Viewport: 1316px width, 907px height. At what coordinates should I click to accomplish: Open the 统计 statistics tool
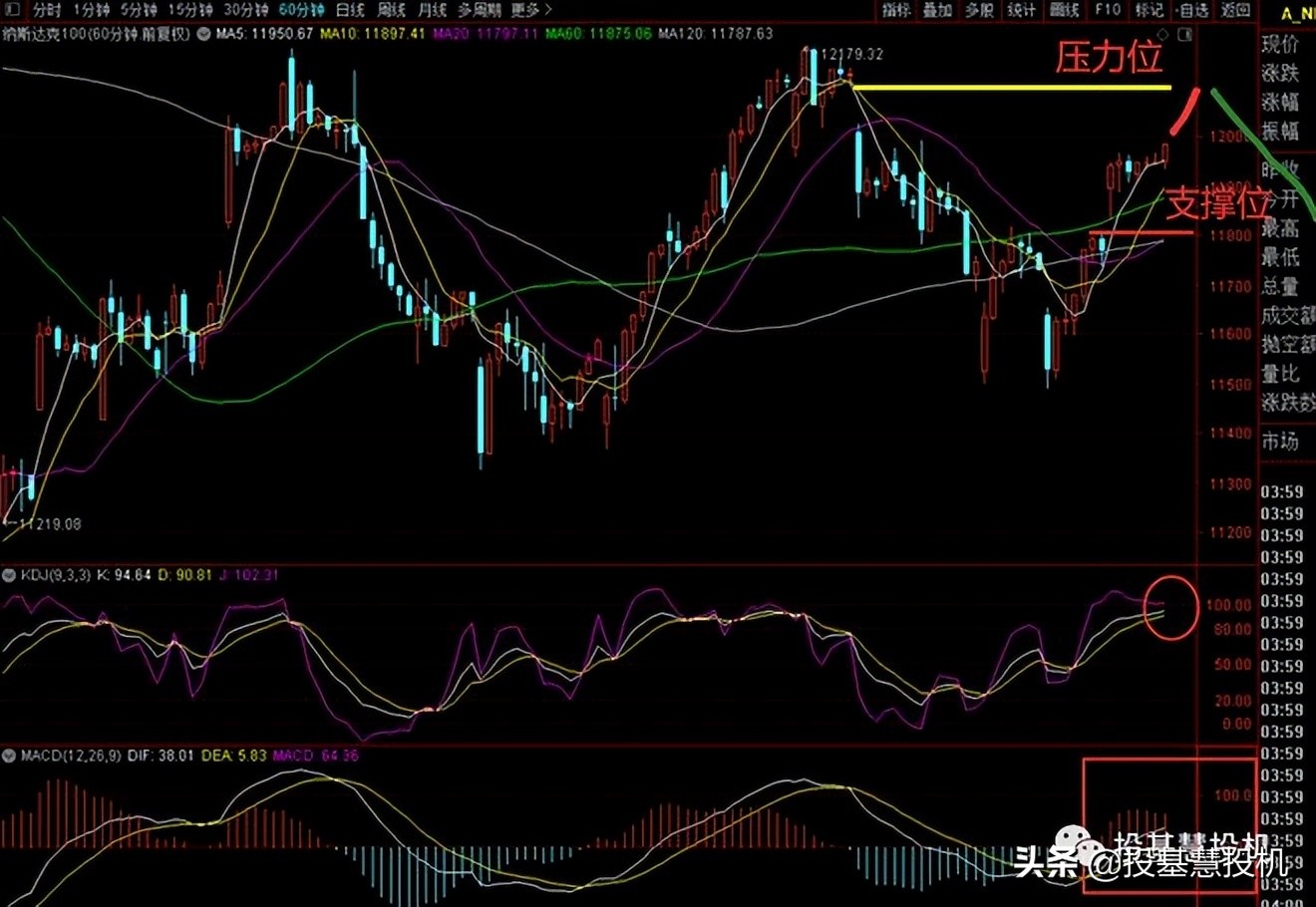pos(1021,10)
